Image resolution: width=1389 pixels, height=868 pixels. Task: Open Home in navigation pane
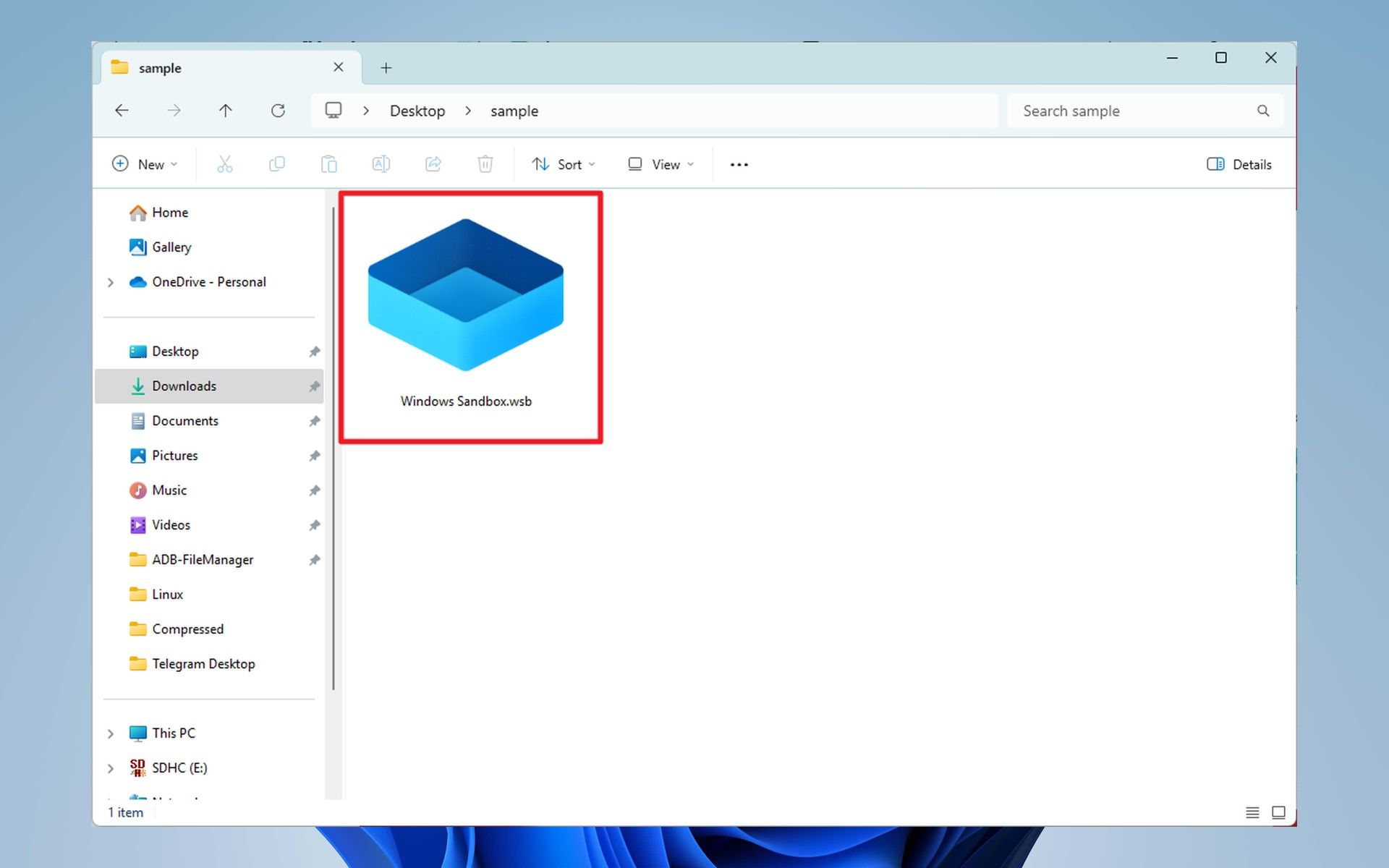tap(209, 213)
